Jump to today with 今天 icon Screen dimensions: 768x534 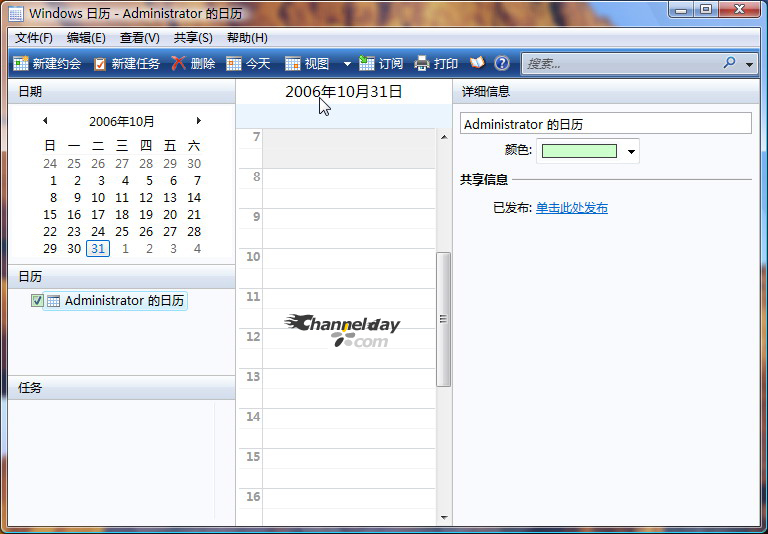234,64
